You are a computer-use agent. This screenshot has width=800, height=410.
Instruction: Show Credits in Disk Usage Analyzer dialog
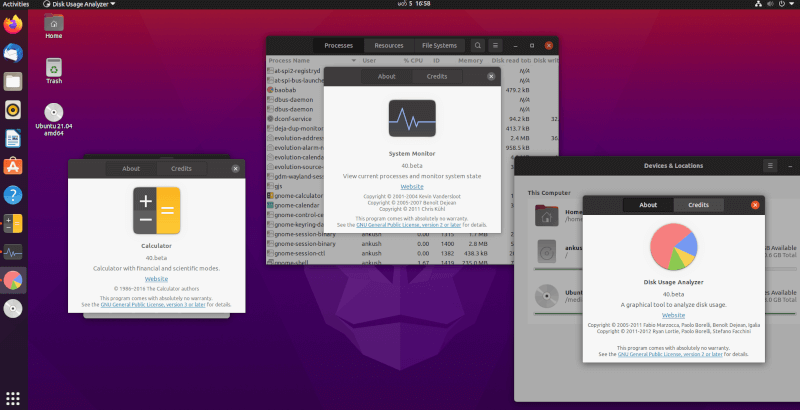[x=698, y=205]
